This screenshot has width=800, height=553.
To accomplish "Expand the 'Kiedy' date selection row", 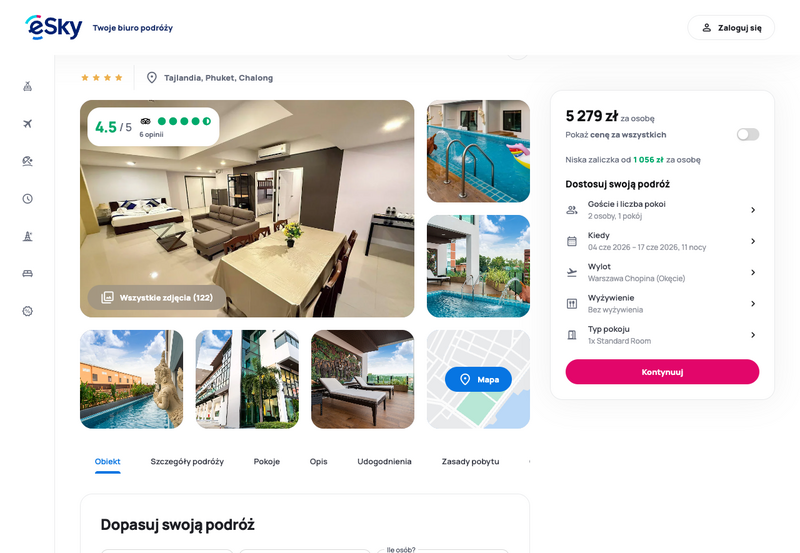I will pos(662,241).
